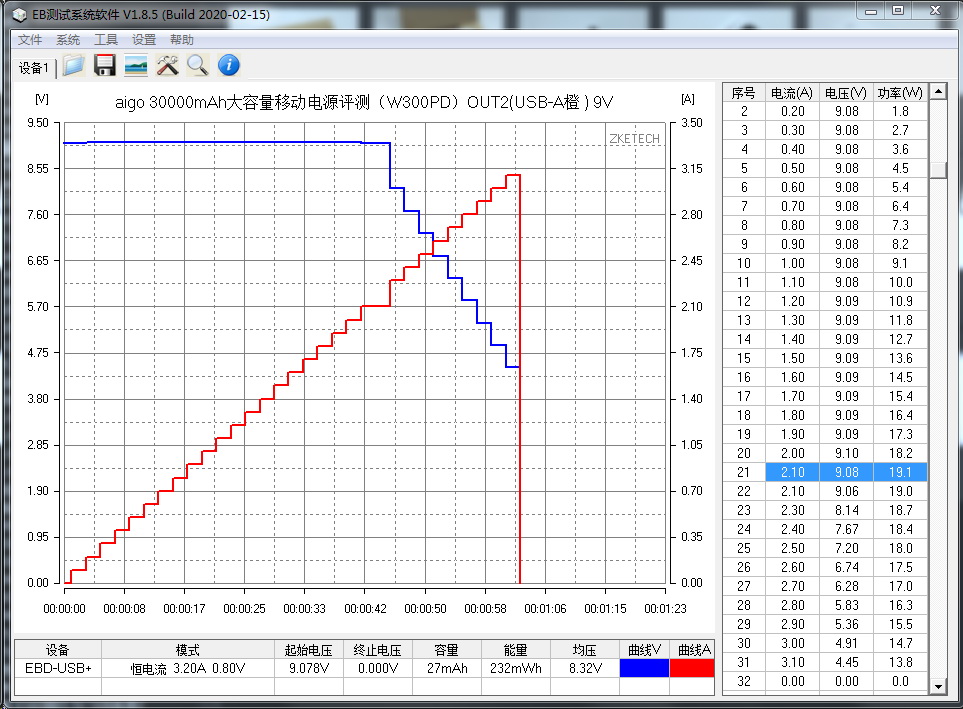Click the open folder toolbar icon

coord(72,66)
